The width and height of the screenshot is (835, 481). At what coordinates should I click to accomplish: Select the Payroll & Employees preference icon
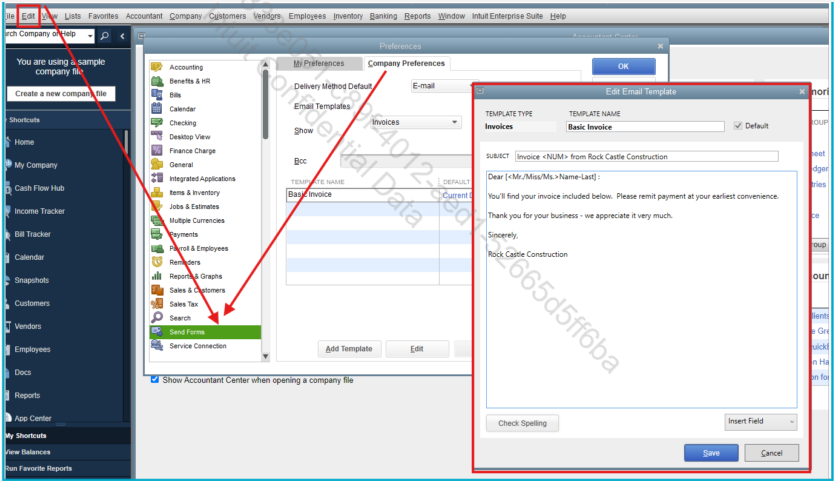coord(157,248)
